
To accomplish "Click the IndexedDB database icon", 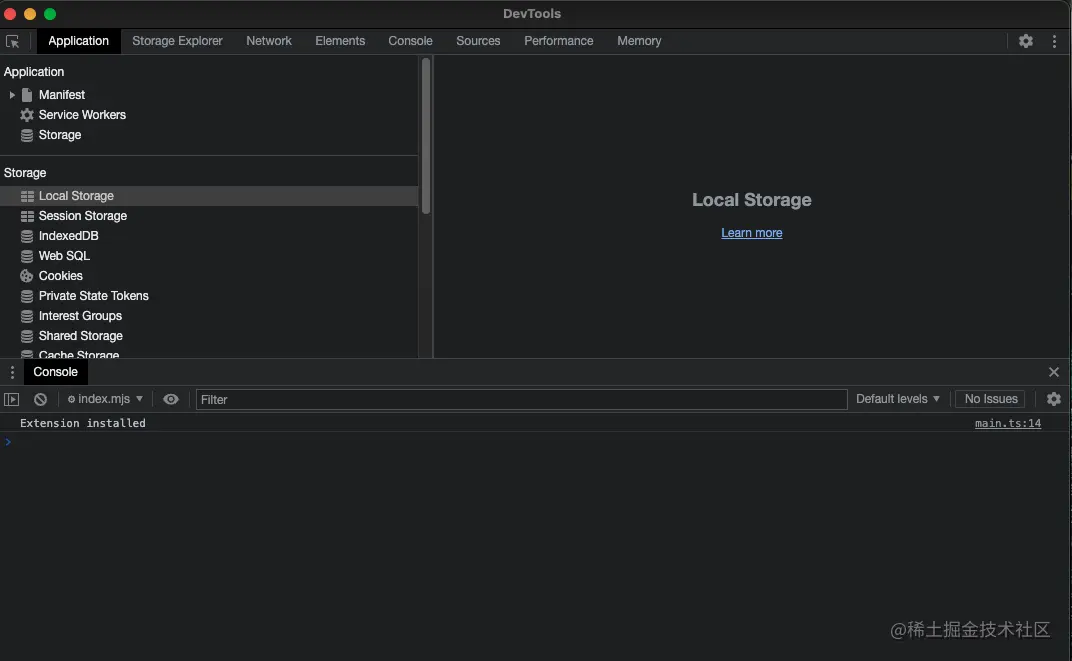I will pos(27,236).
